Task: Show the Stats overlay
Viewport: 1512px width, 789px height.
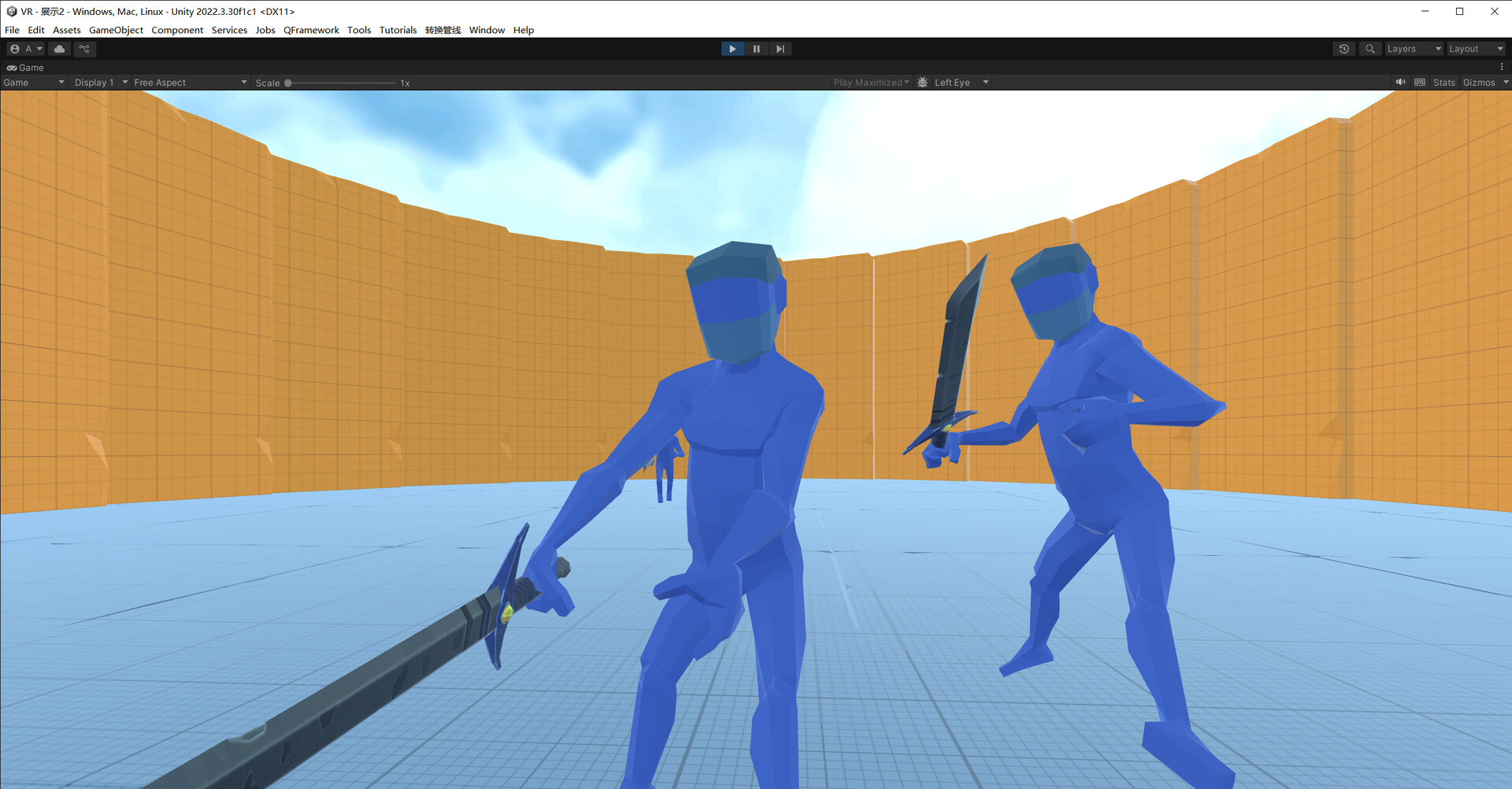Action: point(1443,83)
